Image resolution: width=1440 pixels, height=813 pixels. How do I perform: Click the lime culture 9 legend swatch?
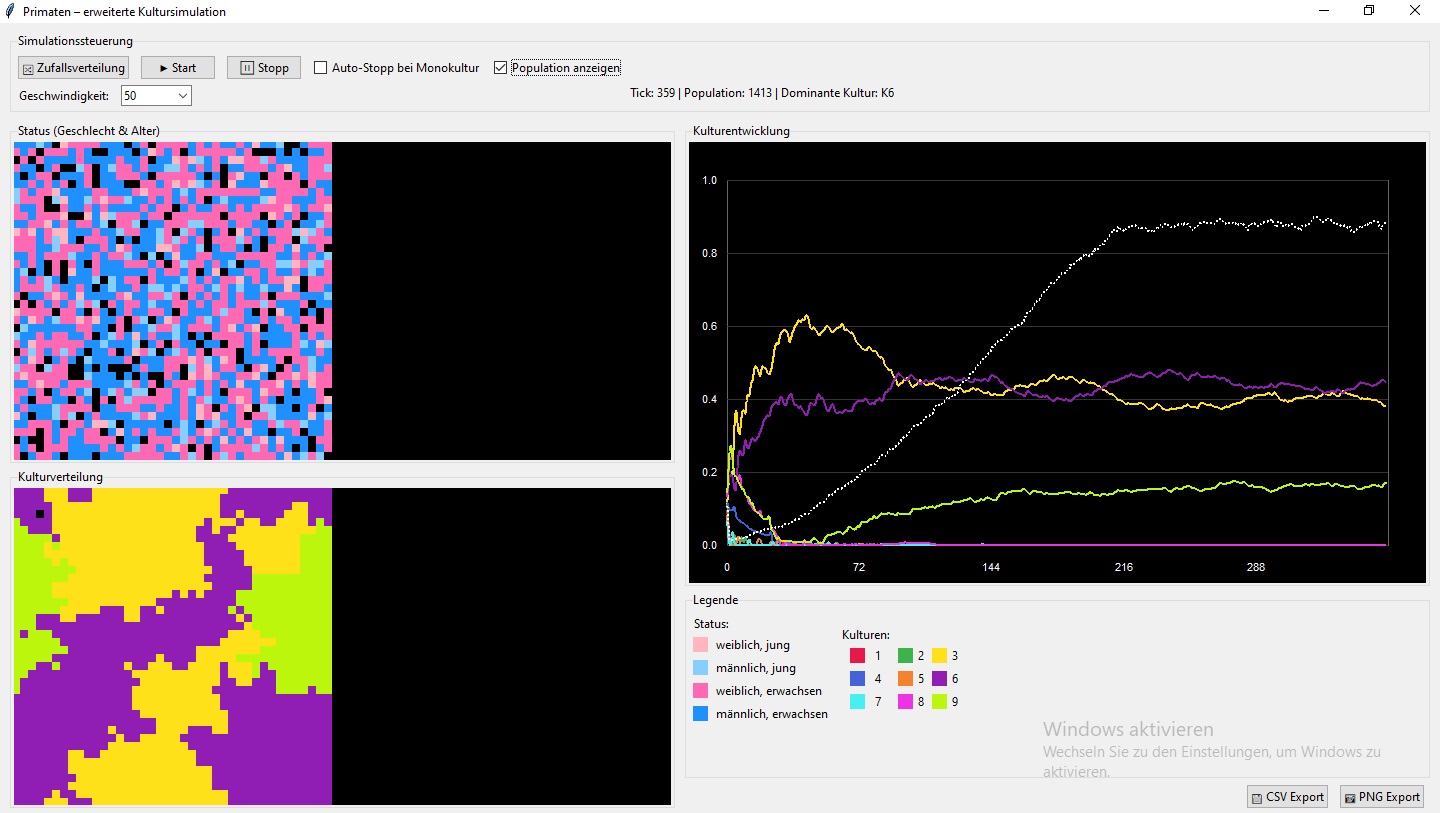pyautogui.click(x=939, y=702)
